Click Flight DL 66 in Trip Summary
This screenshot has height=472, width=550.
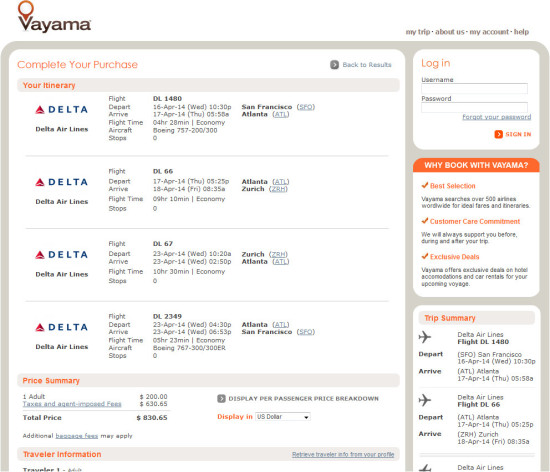point(478,405)
